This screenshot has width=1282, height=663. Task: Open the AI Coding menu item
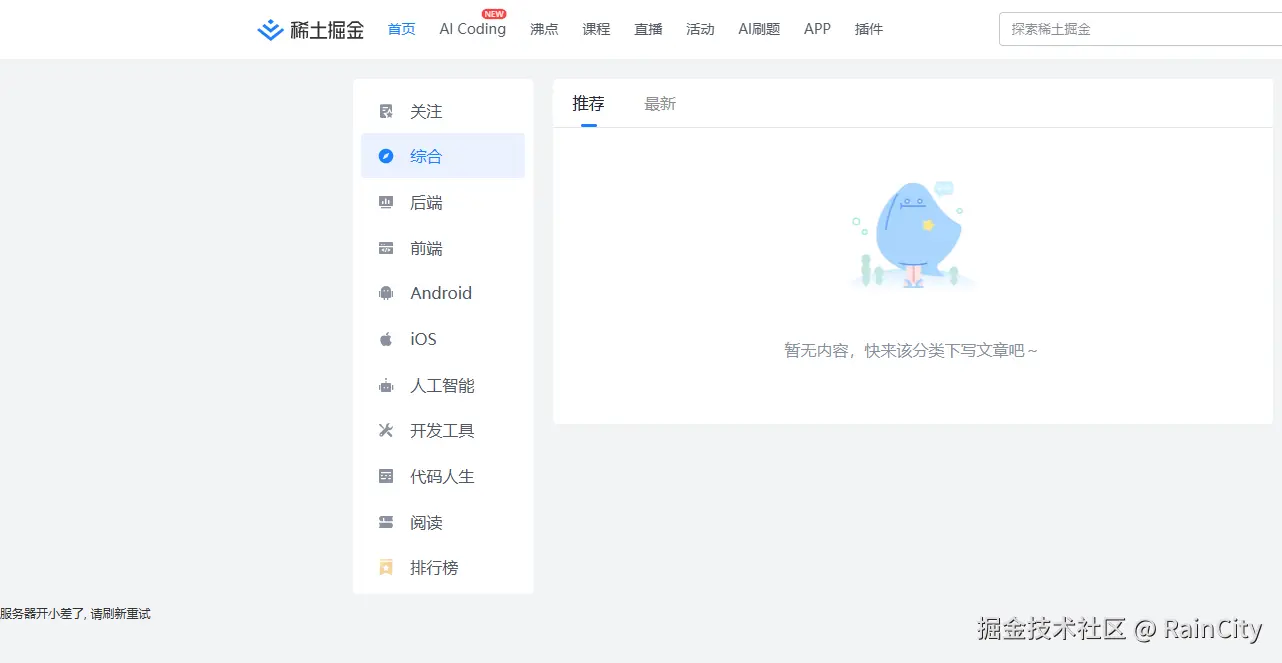471,29
